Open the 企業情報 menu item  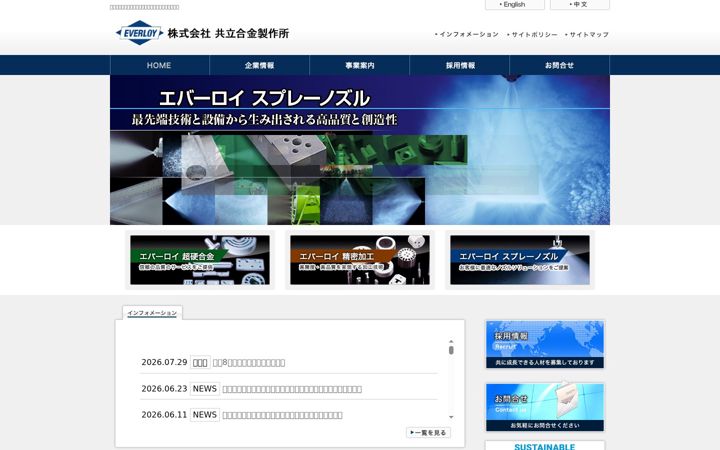click(259, 65)
